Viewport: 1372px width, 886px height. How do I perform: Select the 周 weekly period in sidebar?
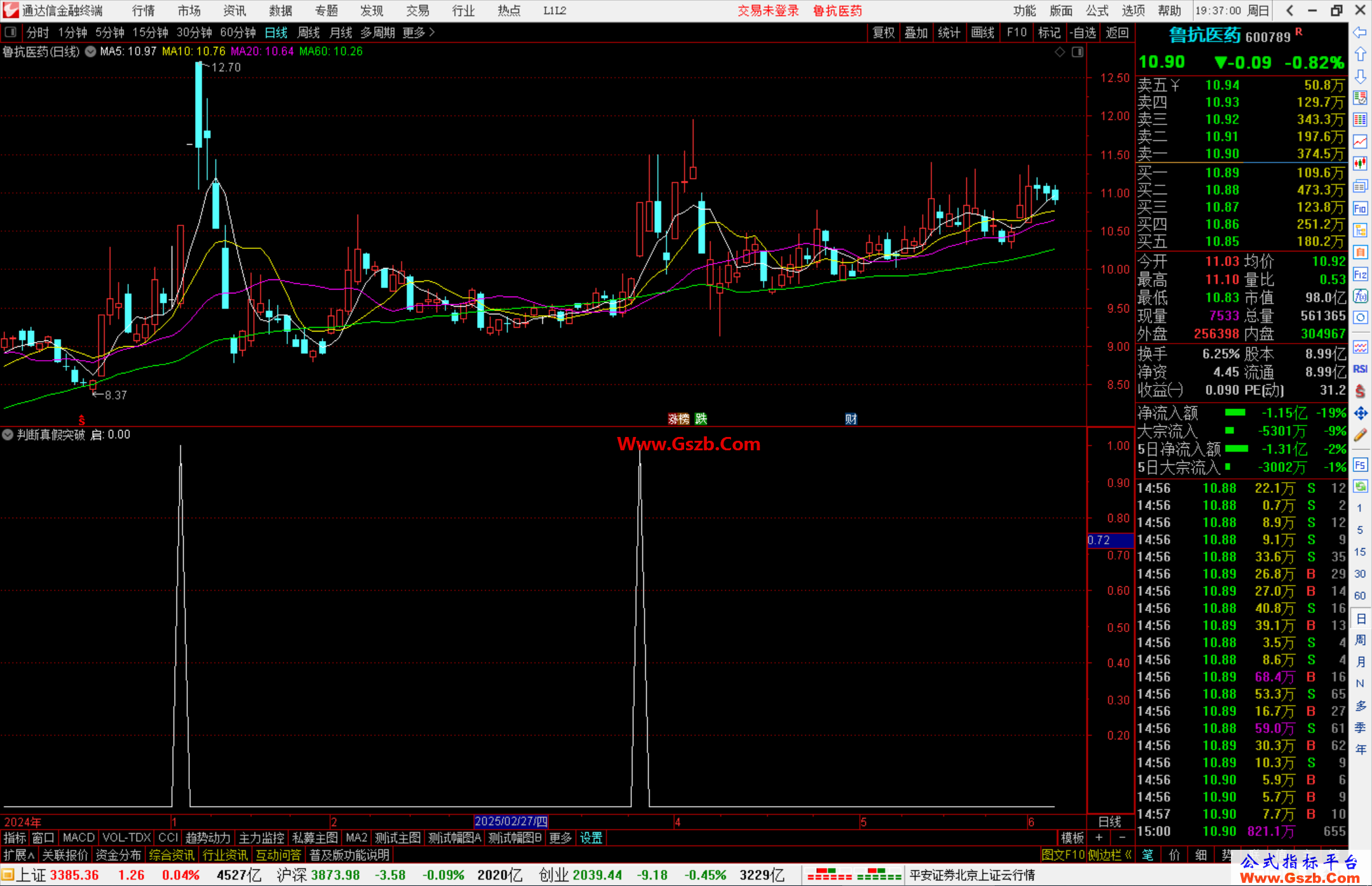point(1361,640)
